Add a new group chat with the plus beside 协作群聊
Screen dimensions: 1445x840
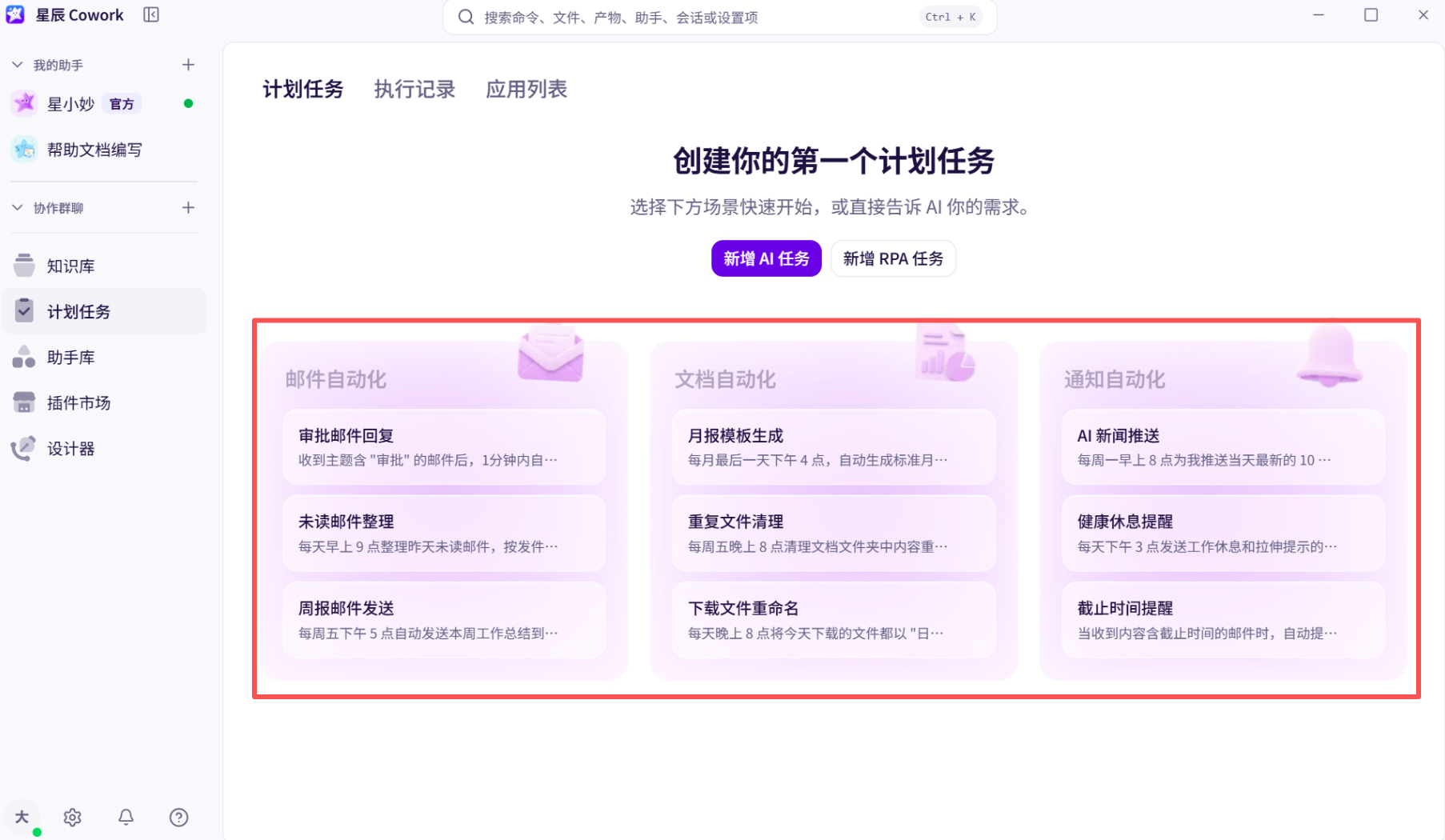point(188,208)
